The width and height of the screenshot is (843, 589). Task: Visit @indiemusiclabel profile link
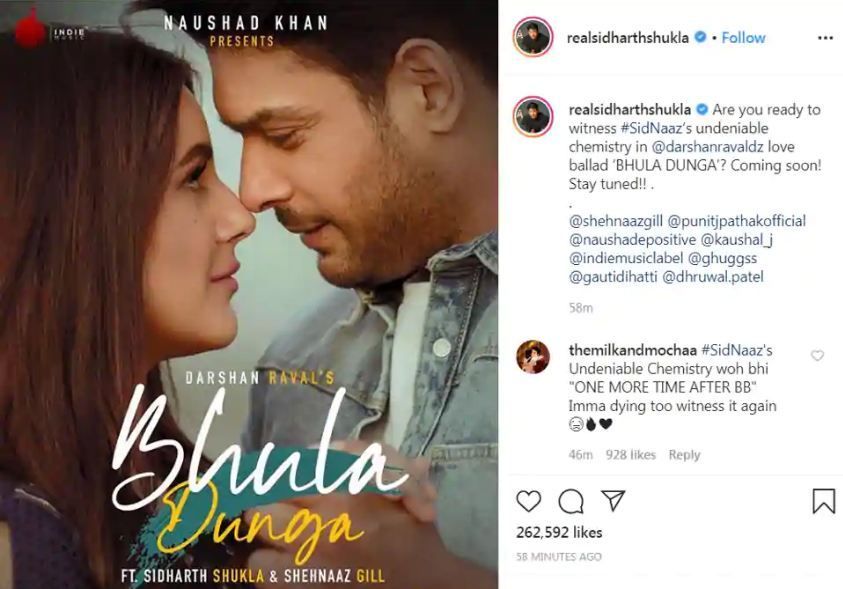[x=626, y=258]
